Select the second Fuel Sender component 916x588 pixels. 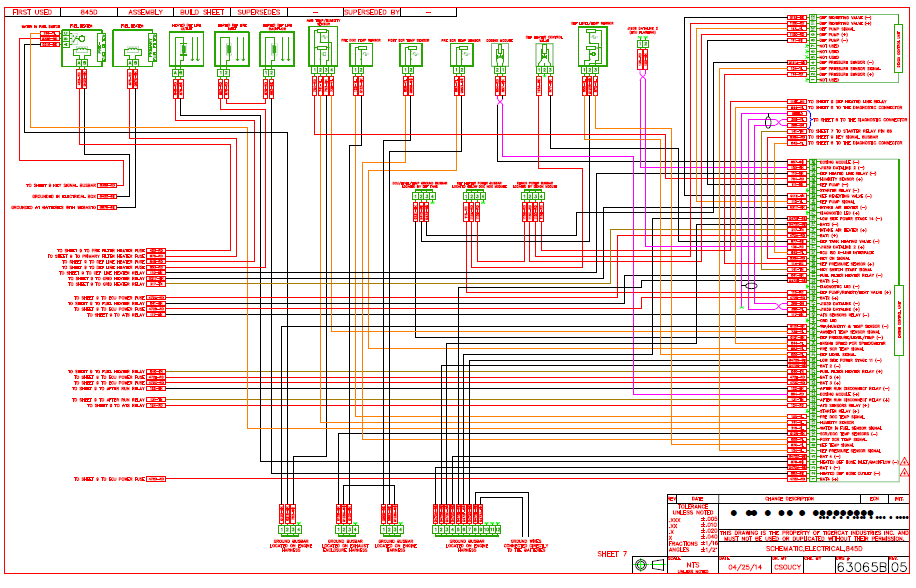coord(132,47)
